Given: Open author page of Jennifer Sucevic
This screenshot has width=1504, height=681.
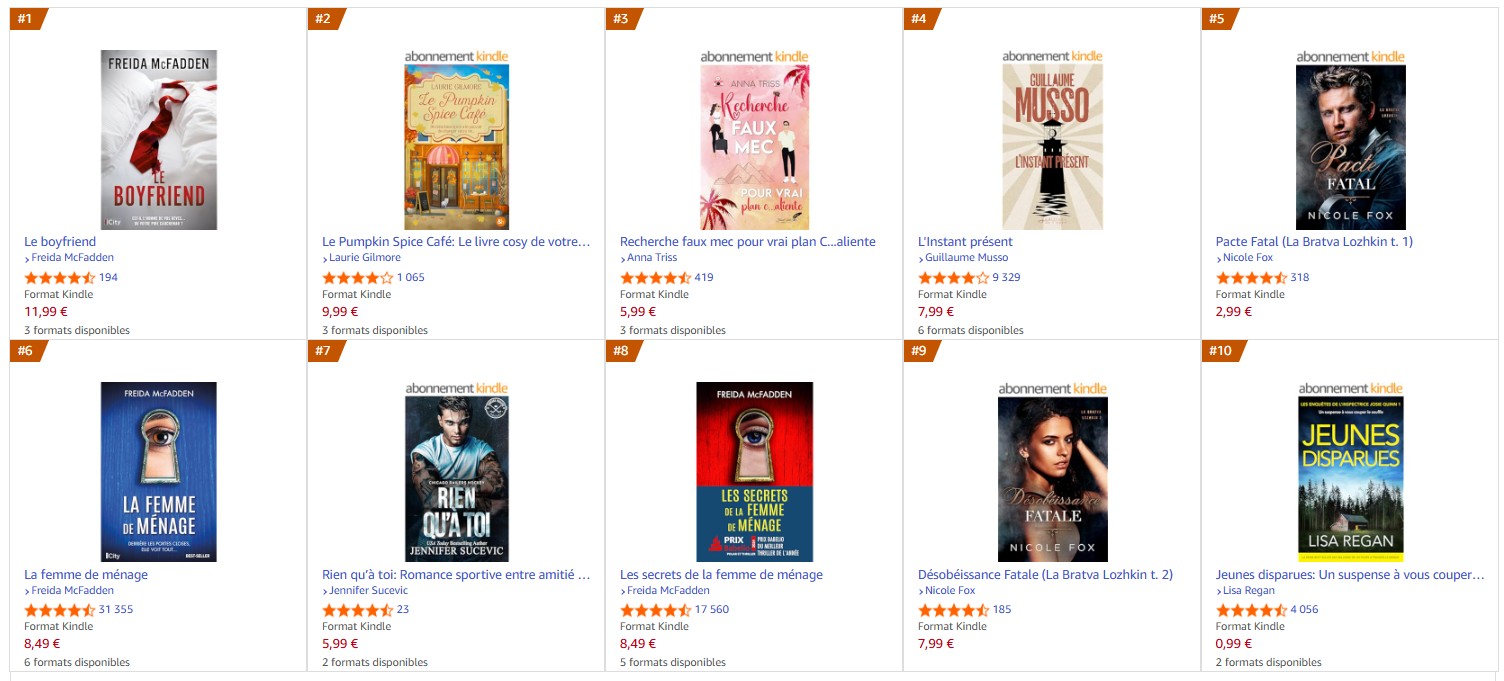Looking at the screenshot, I should coord(369,590).
